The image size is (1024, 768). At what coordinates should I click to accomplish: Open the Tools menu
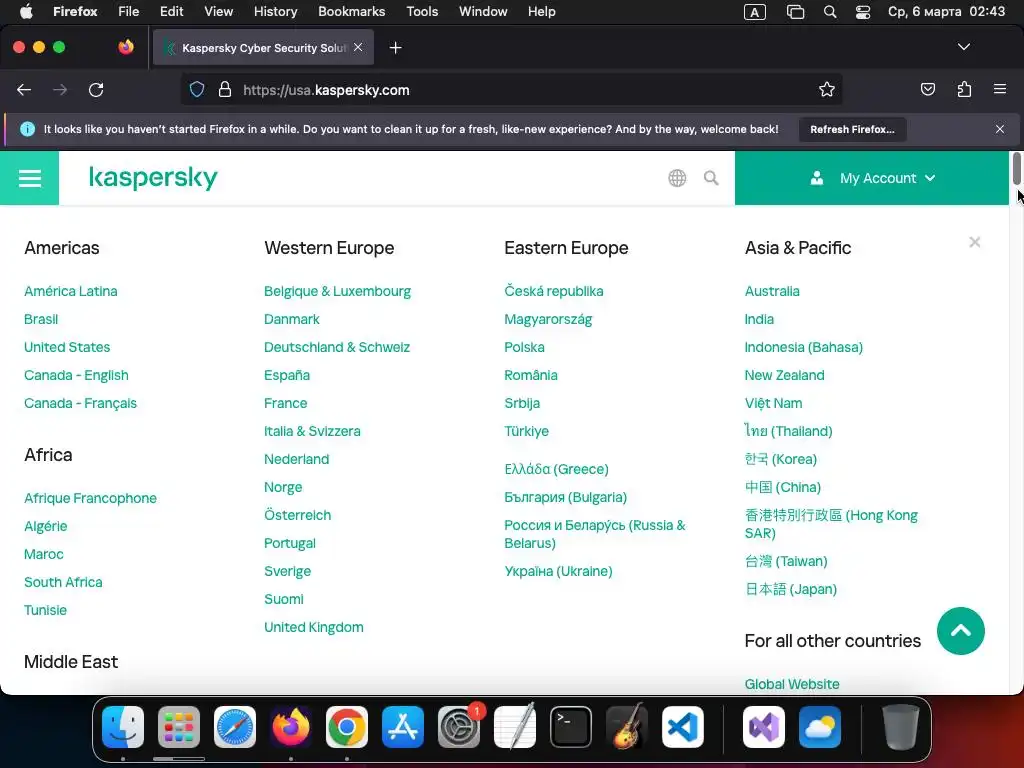(x=422, y=11)
